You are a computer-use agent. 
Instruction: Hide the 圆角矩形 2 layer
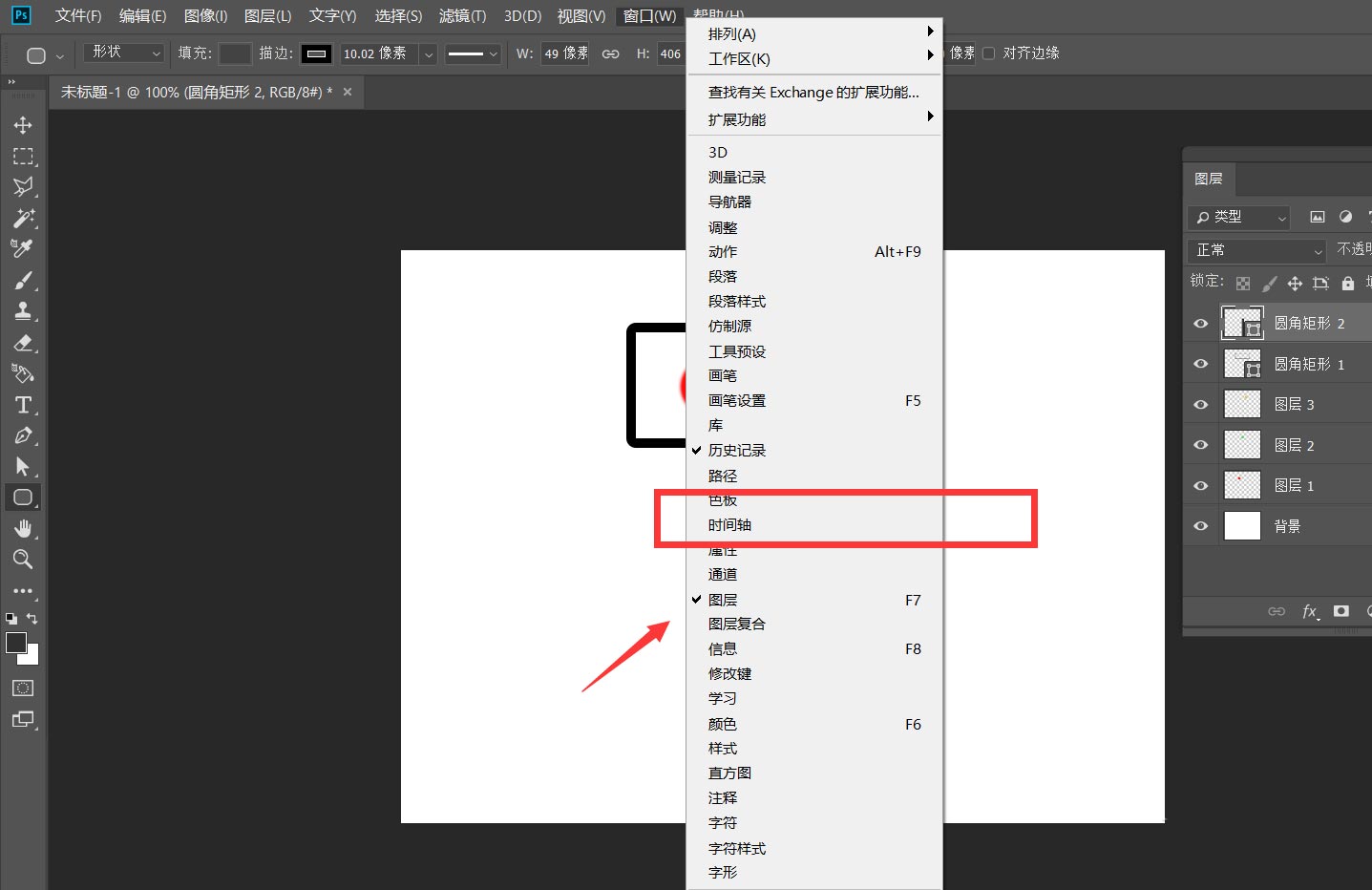1201,324
